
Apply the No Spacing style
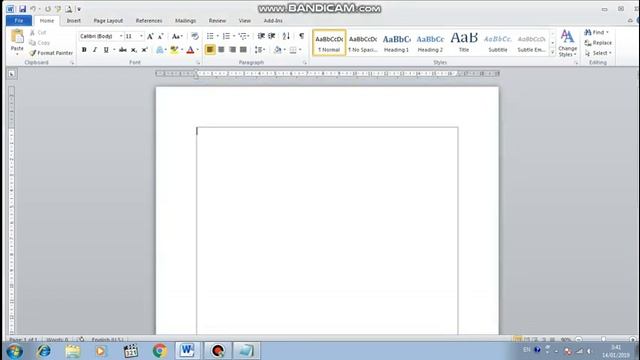363,43
